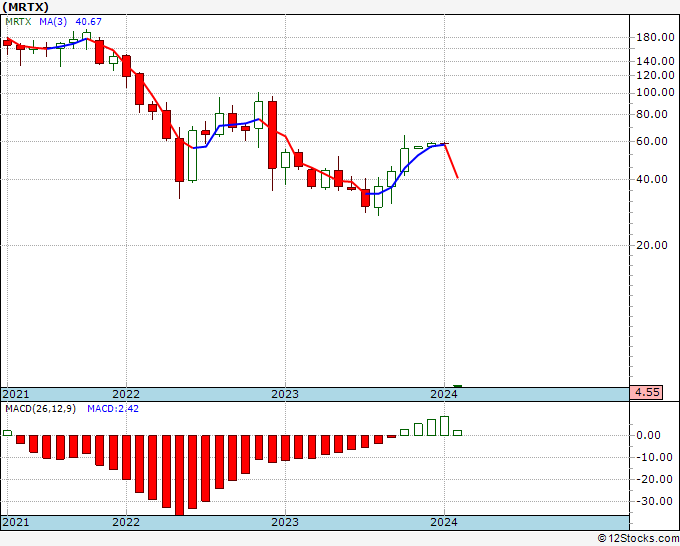
Task: Click the MA(3) indicator label
Action: pos(53,22)
